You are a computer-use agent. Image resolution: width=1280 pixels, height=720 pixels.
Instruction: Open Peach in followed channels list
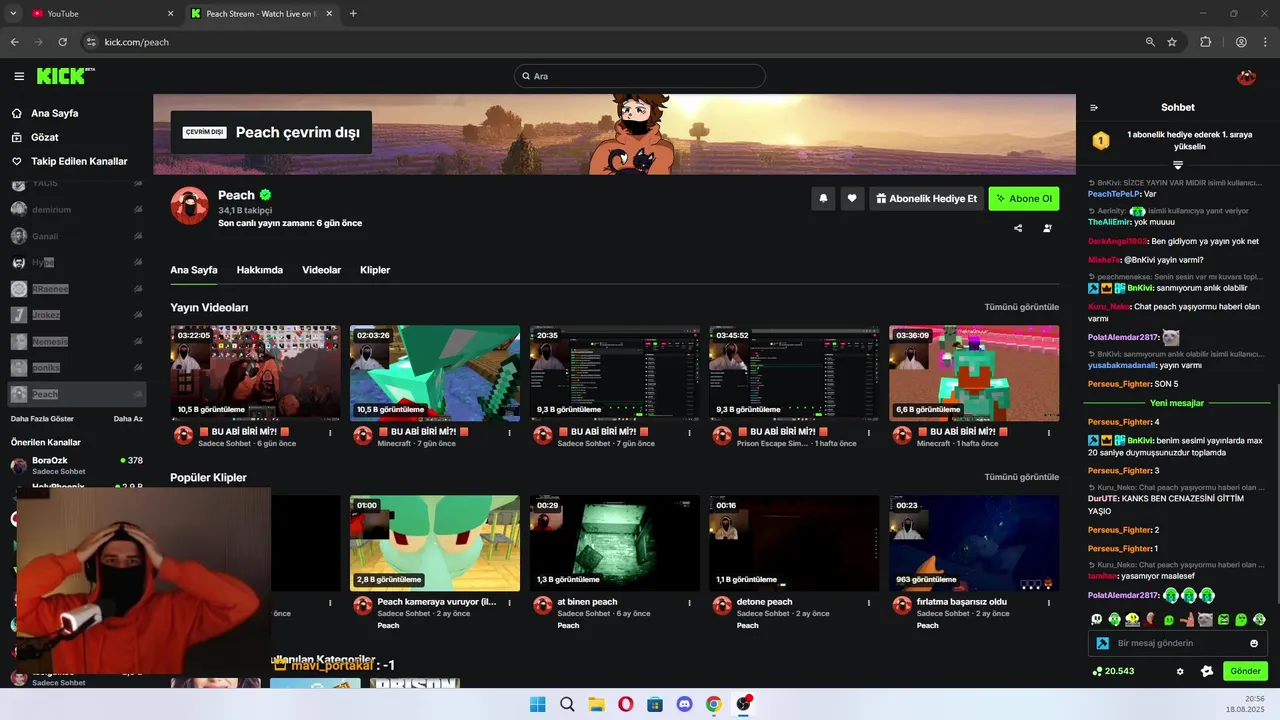(76, 394)
